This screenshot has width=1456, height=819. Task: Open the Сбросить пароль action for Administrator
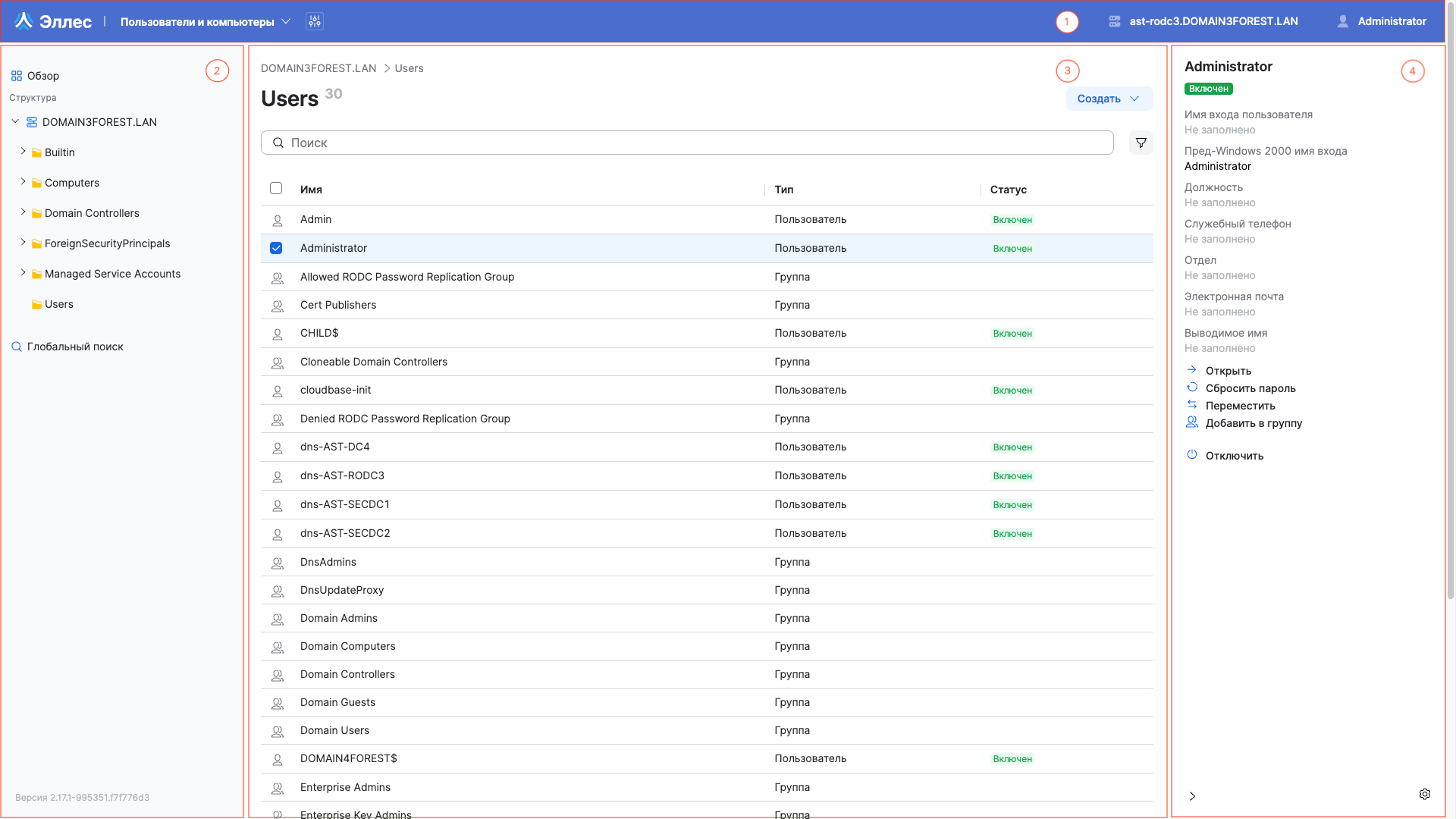point(1251,388)
